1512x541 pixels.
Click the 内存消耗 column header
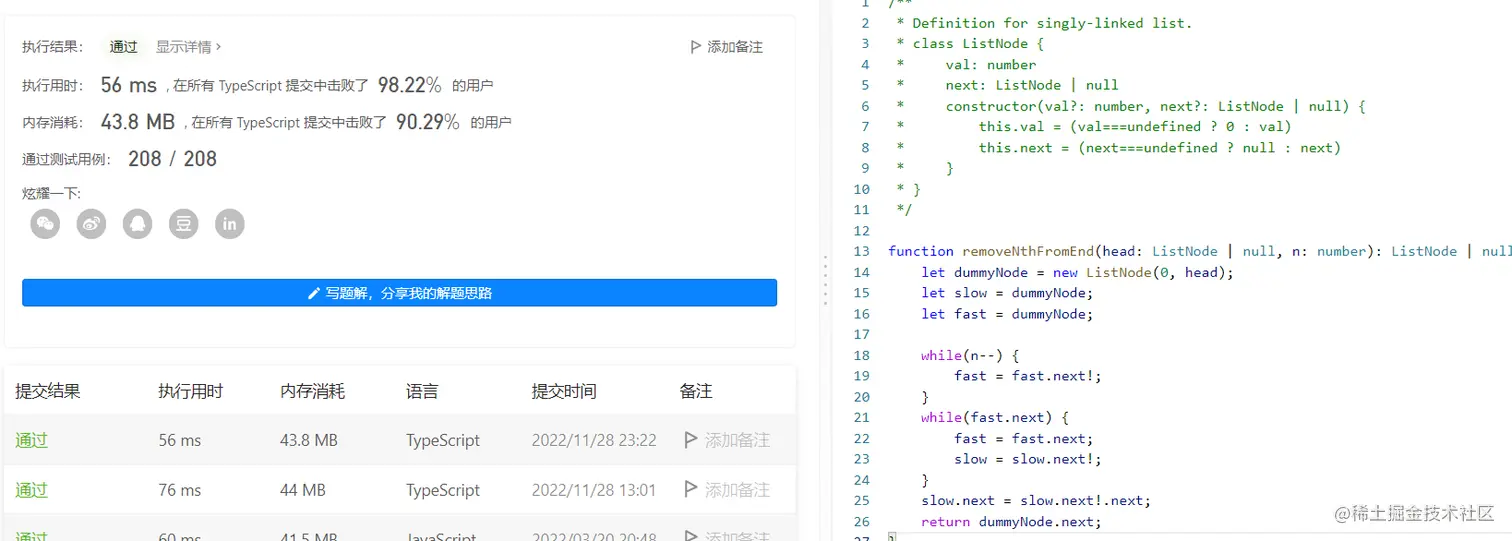(313, 391)
